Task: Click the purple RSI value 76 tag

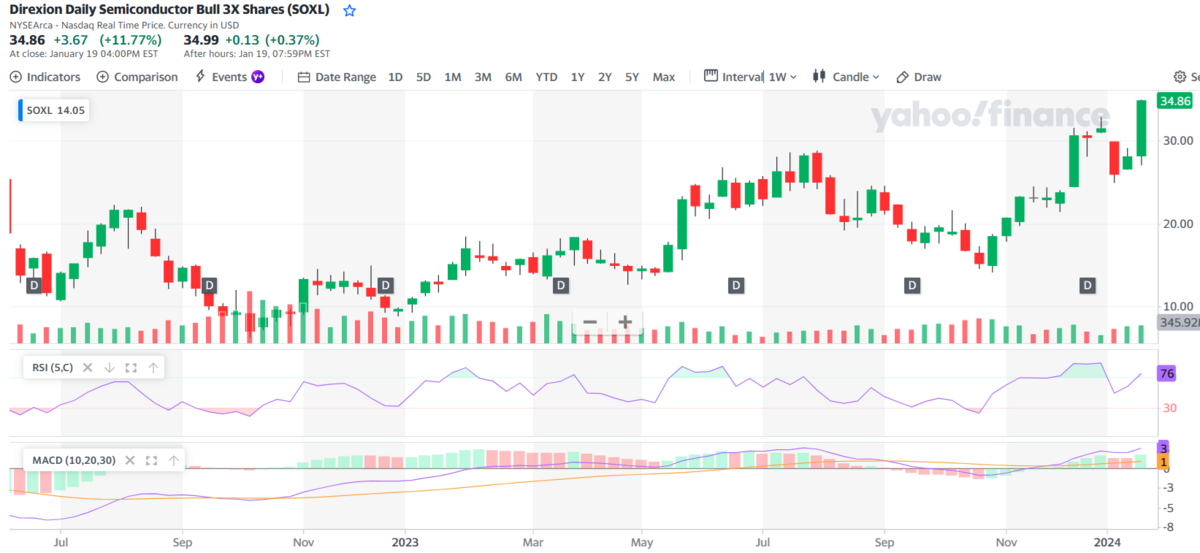Action: 1166,374
